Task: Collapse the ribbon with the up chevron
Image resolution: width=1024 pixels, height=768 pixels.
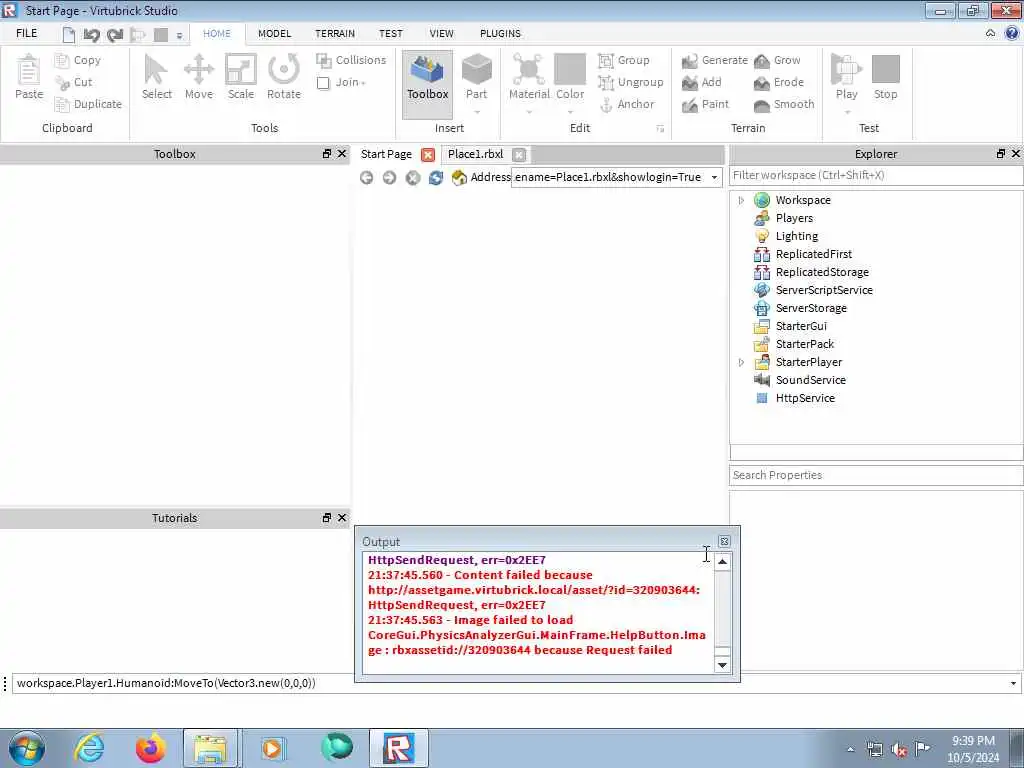Action: click(990, 33)
